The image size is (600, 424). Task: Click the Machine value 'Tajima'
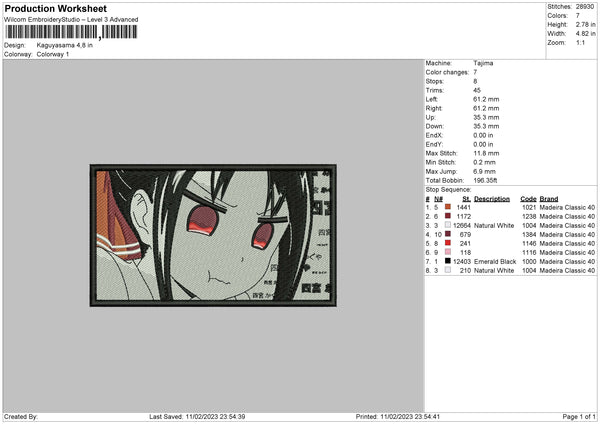tap(483, 63)
